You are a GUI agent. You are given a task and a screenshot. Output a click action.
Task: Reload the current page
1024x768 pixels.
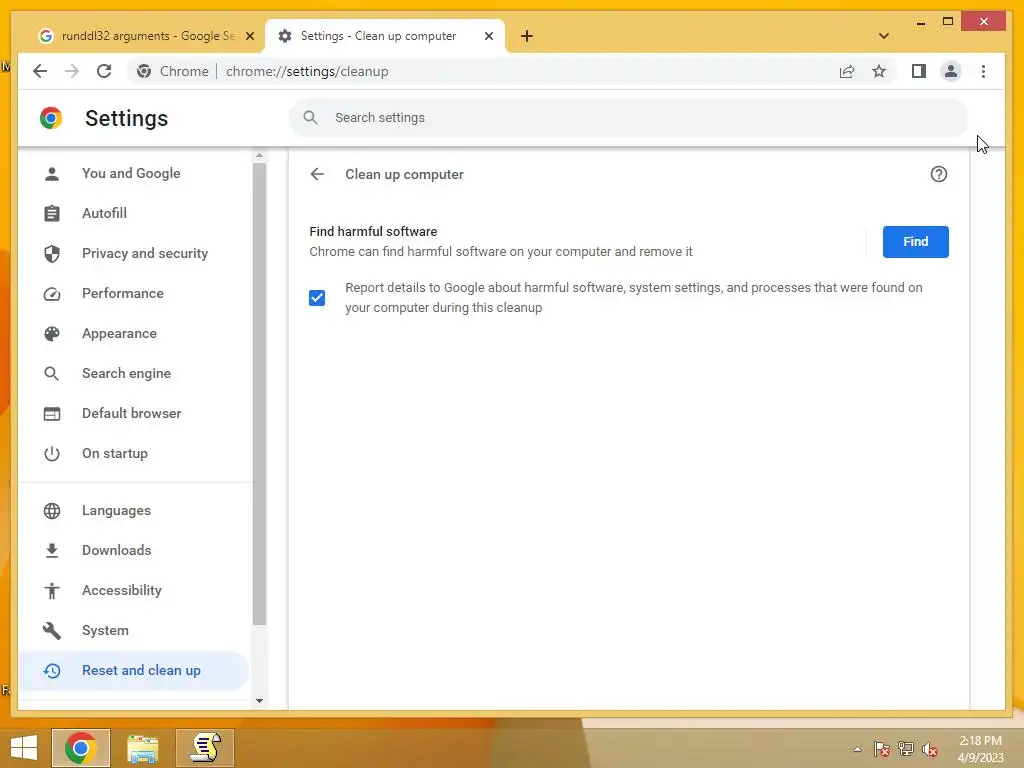[x=104, y=71]
